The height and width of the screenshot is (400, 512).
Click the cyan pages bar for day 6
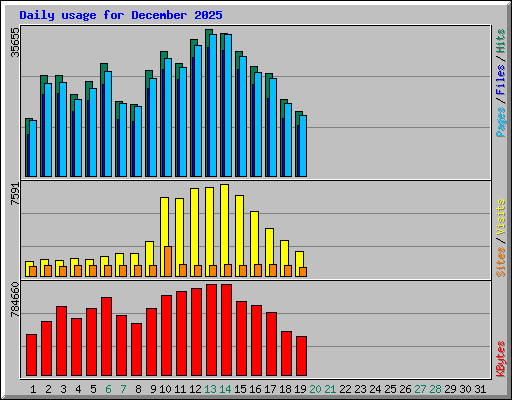(108, 124)
